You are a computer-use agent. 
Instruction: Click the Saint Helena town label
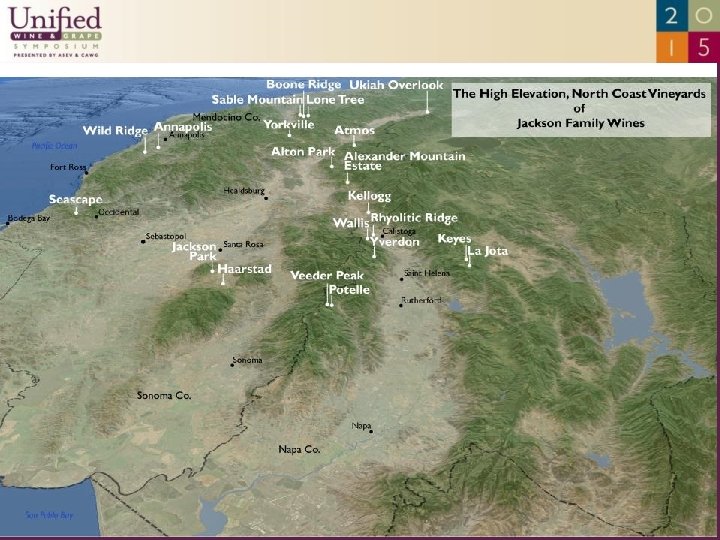[427, 273]
